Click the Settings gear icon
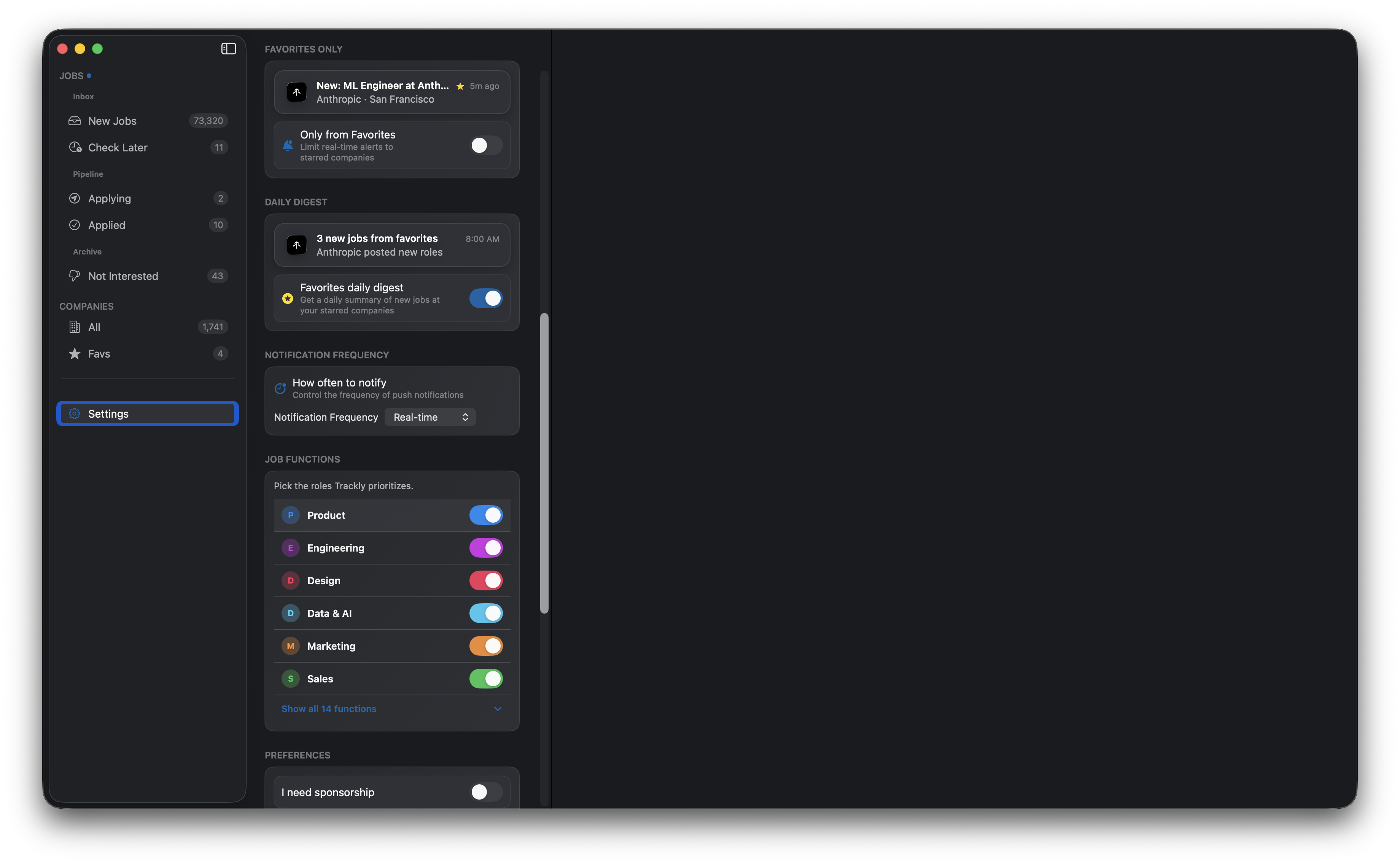Image resolution: width=1400 pixels, height=865 pixels. (75, 413)
